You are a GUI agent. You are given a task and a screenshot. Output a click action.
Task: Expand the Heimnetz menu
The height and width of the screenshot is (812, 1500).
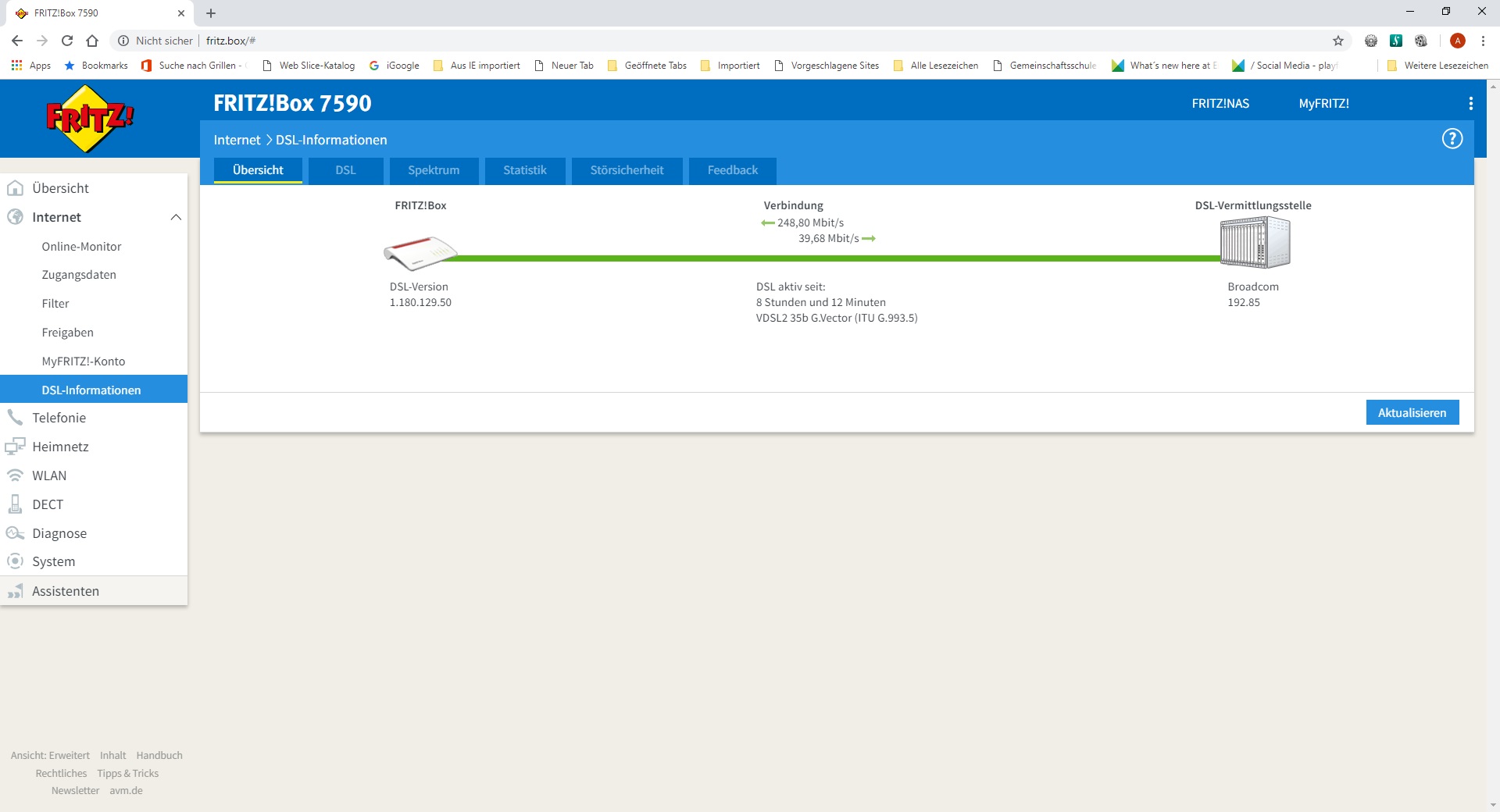[x=60, y=447]
